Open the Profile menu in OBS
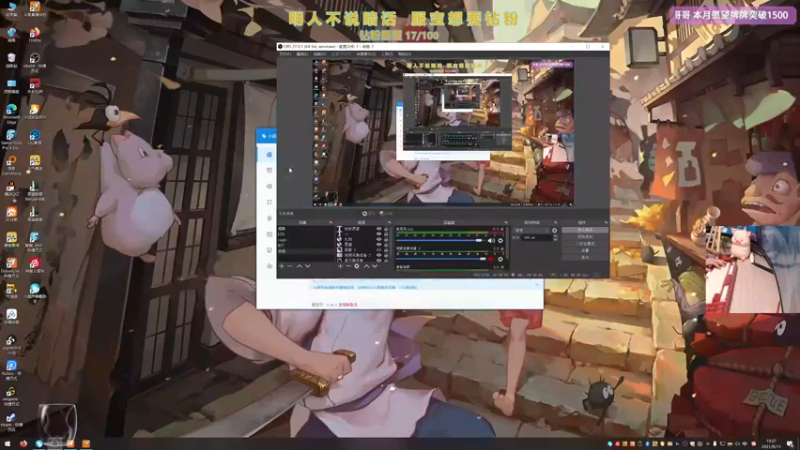The image size is (800, 450). point(341,54)
